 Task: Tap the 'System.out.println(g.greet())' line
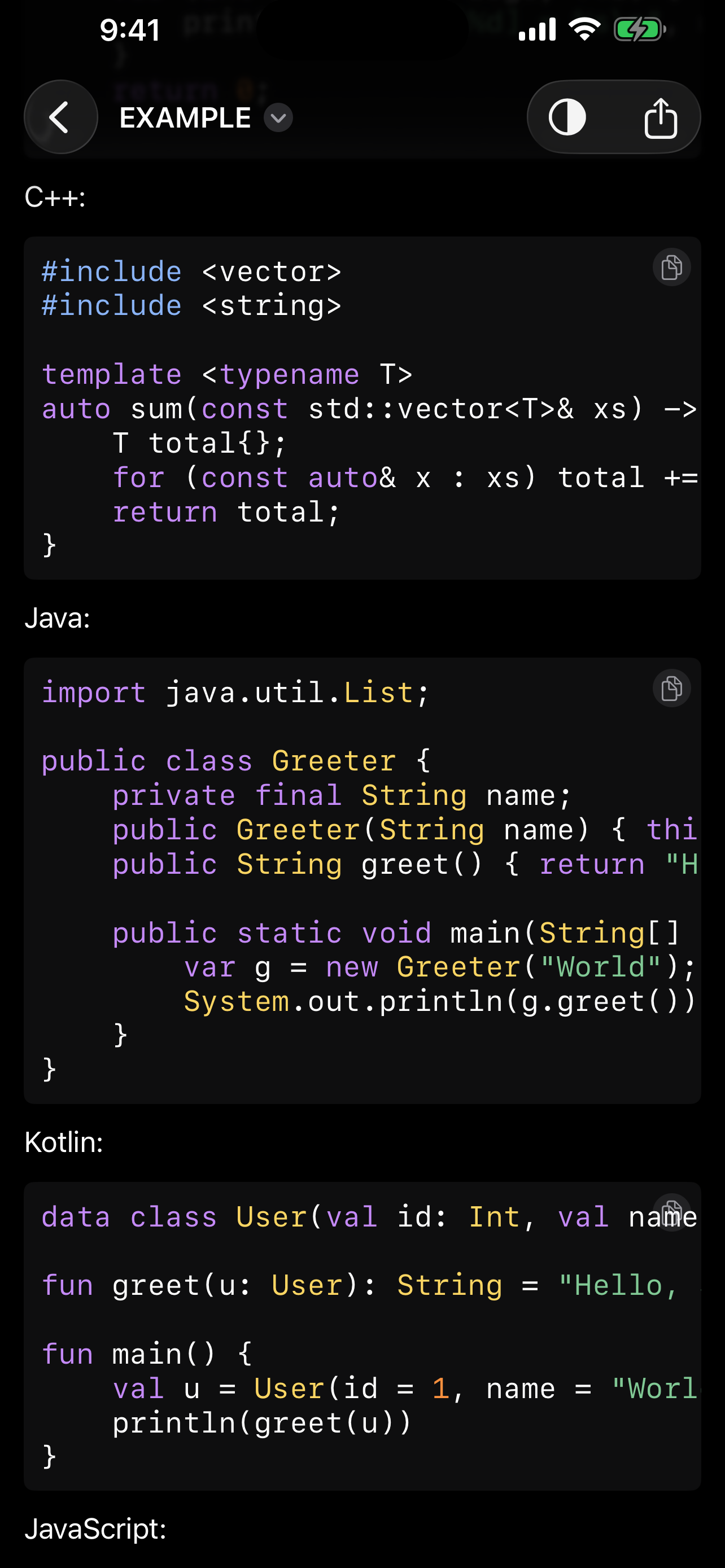click(439, 1002)
